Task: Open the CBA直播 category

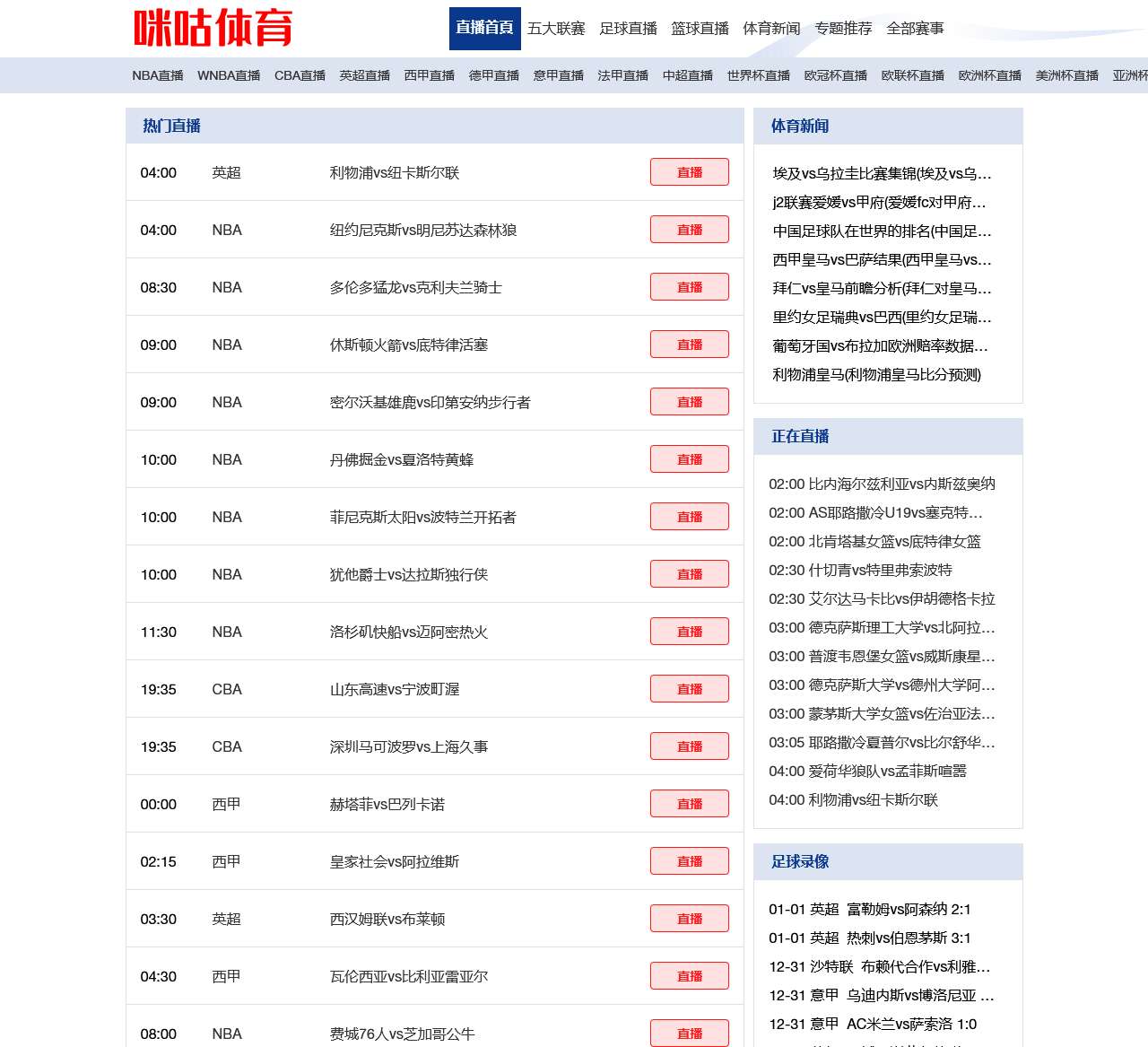Action: (x=300, y=75)
